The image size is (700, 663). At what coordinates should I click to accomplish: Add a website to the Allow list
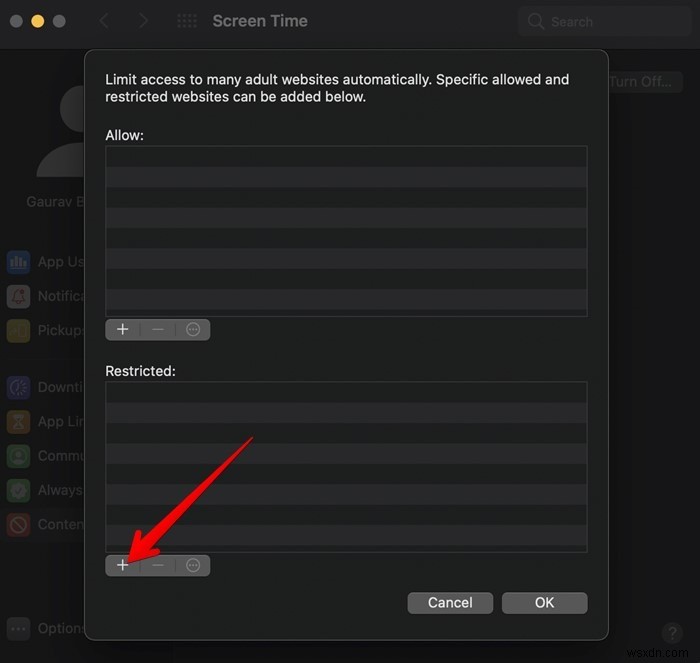click(x=122, y=329)
